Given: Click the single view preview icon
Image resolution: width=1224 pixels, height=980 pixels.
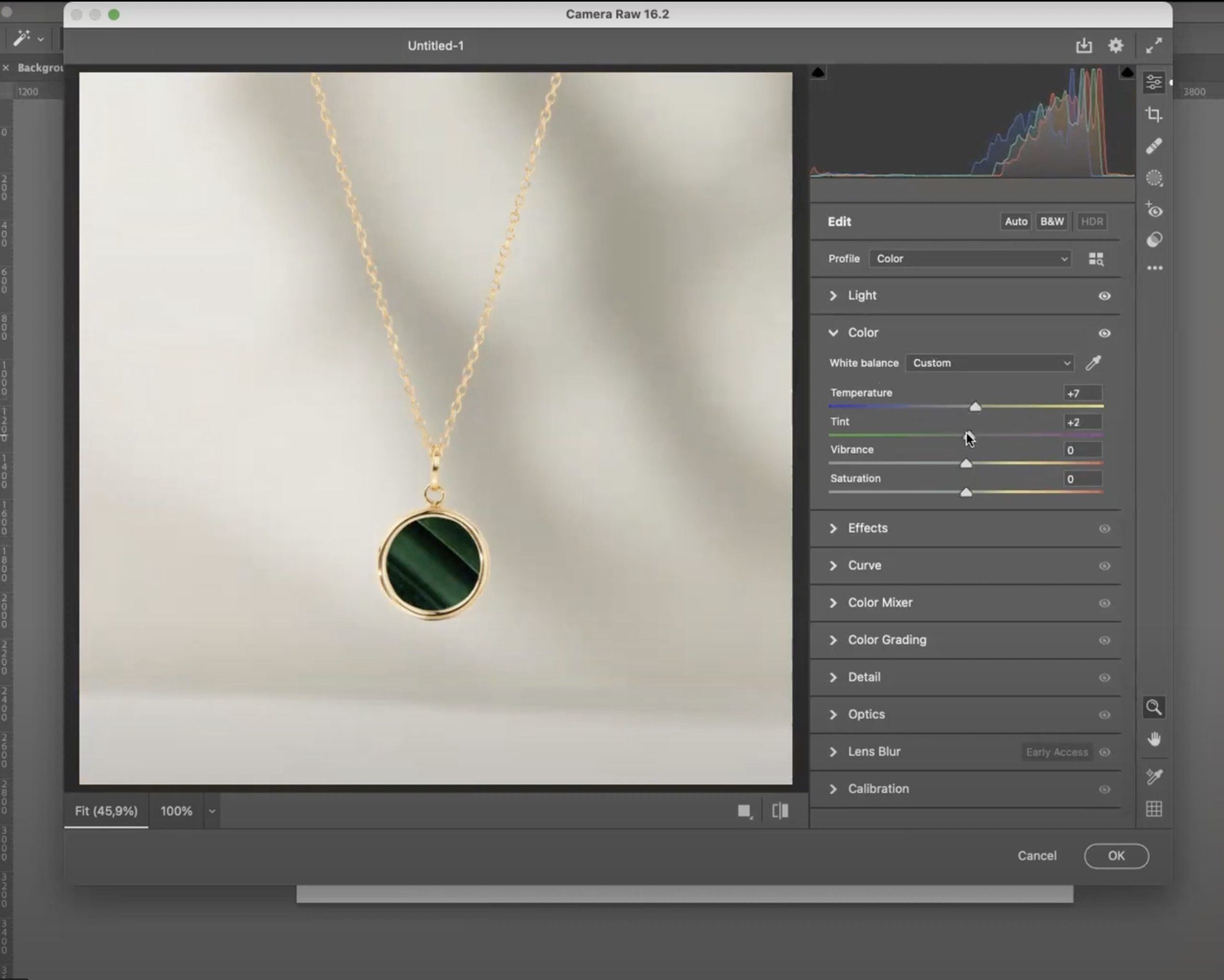Looking at the screenshot, I should 744,811.
